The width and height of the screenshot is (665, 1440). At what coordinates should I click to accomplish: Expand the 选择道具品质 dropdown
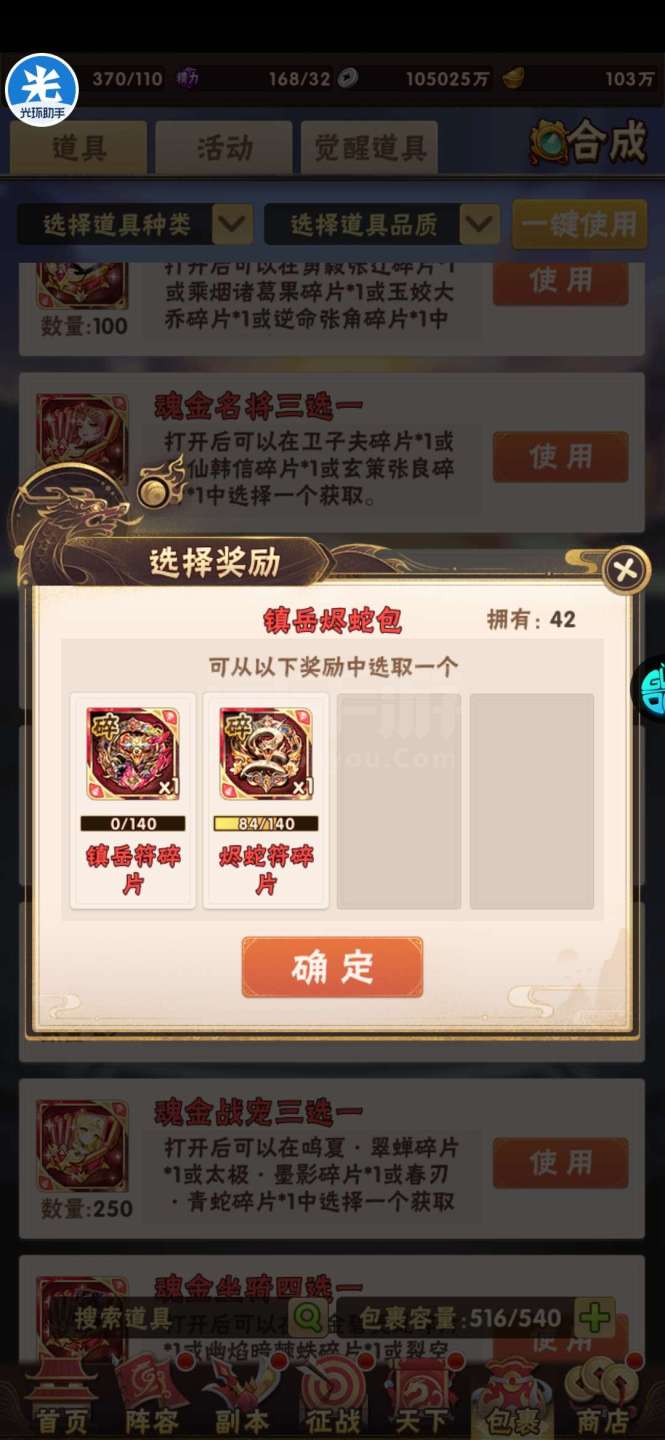pos(382,225)
